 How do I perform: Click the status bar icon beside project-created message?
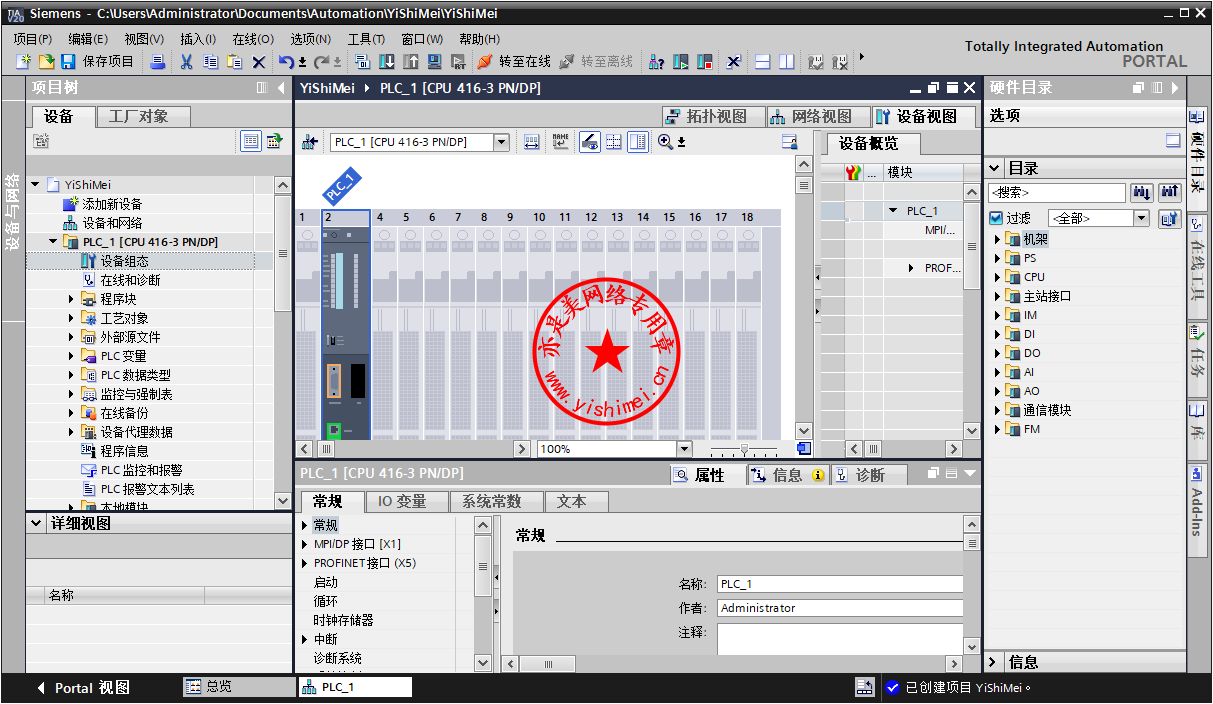tap(865, 687)
